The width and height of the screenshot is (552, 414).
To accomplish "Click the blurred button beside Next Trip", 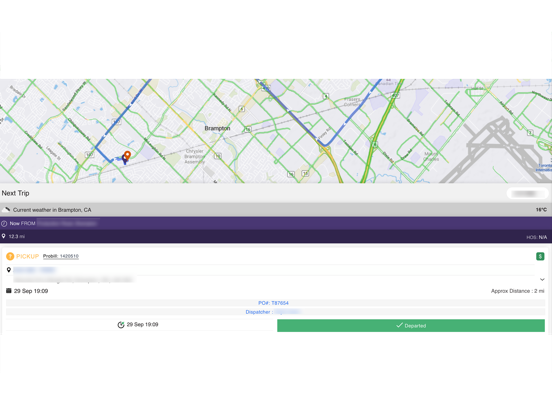I will click(x=527, y=193).
